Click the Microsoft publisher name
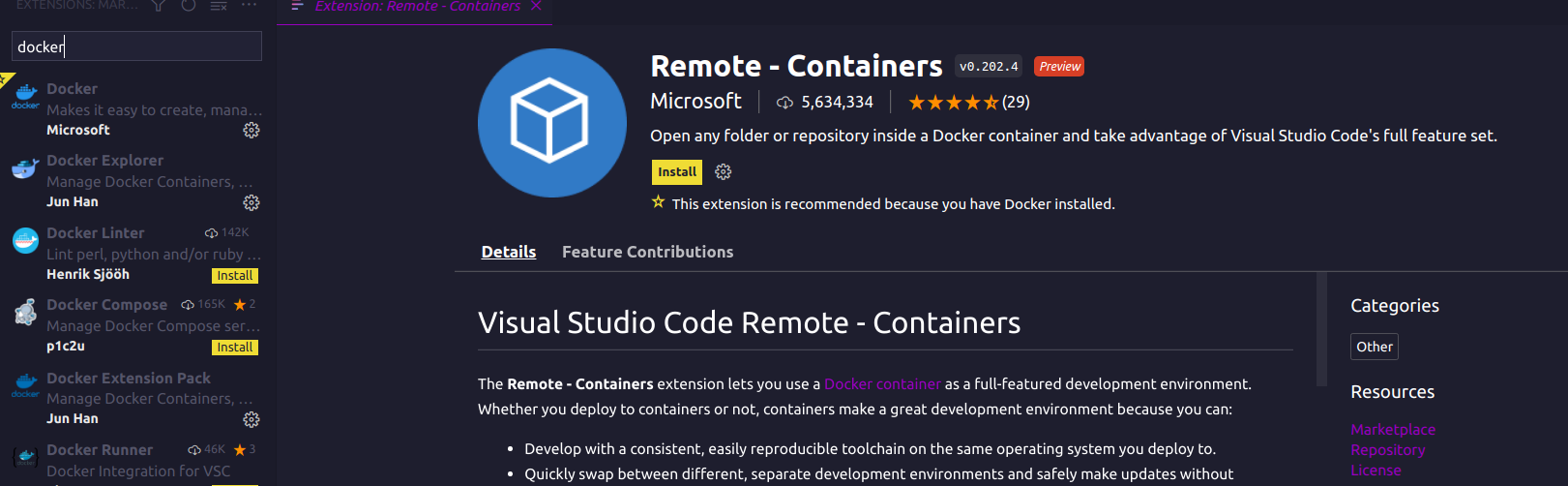Screen dimensions: 1568x486 click(x=695, y=101)
